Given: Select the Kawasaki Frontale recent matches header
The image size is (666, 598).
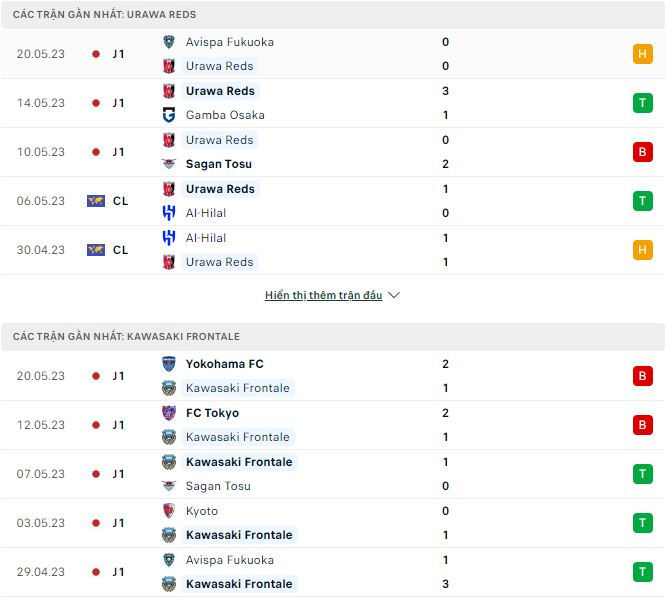Looking at the screenshot, I should tap(126, 337).
